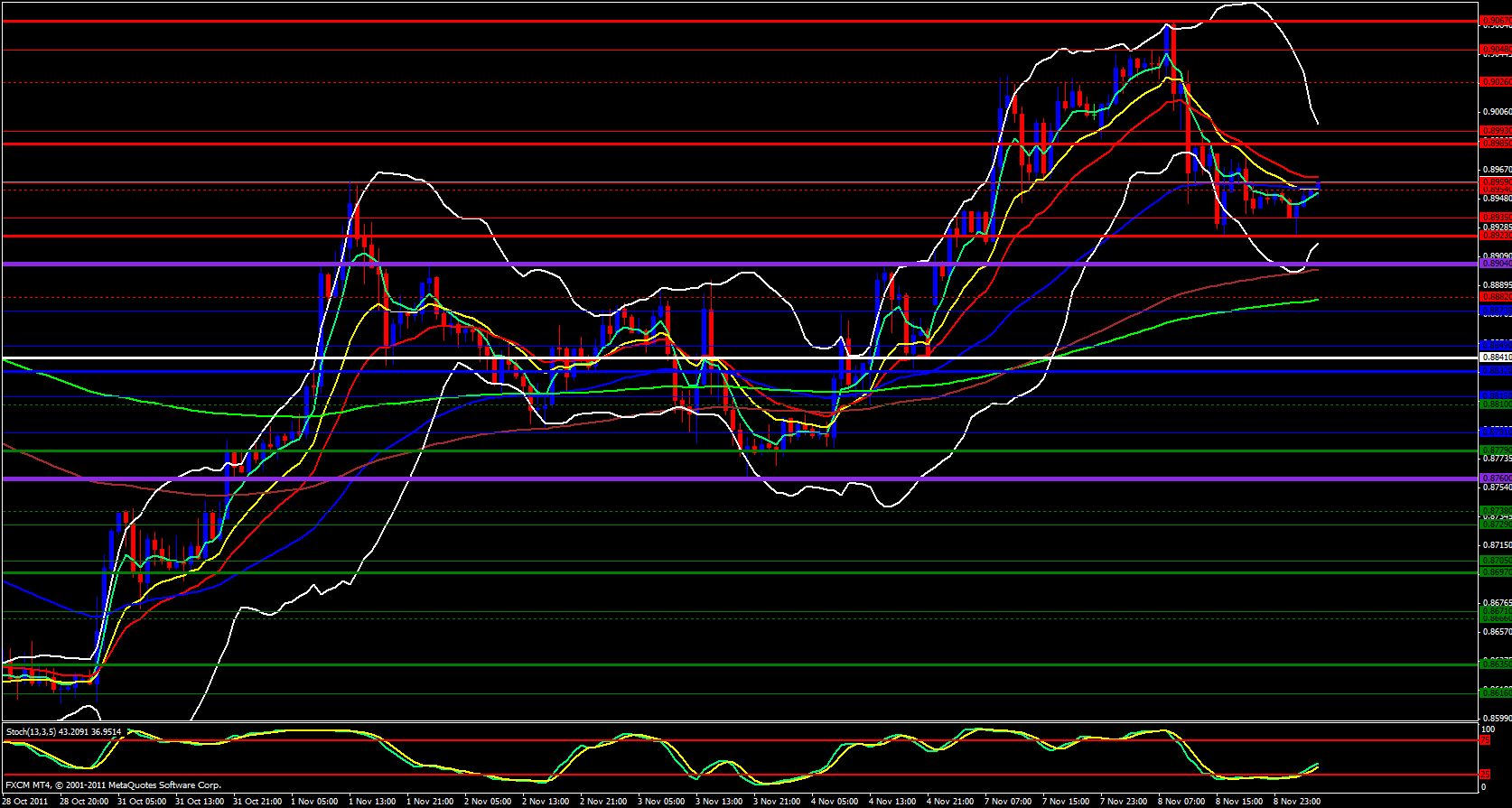Screen dimensions: 1512x808
Task: Click the 31 Oct 13:00 time label
Action: pos(200,802)
